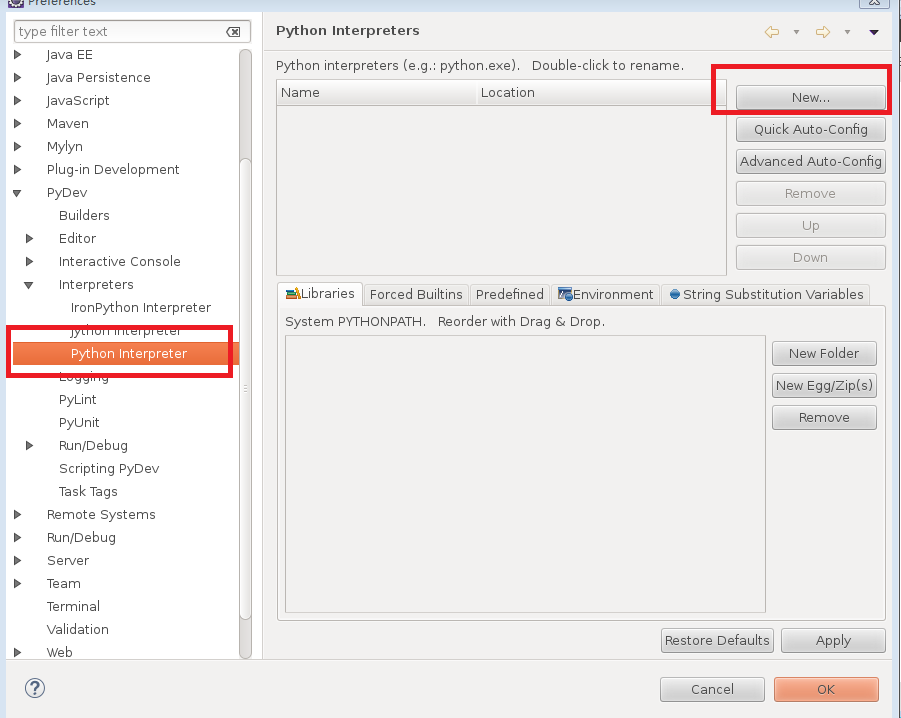Click the forward navigation arrow icon
This screenshot has width=901, height=718.
pyautogui.click(x=823, y=32)
